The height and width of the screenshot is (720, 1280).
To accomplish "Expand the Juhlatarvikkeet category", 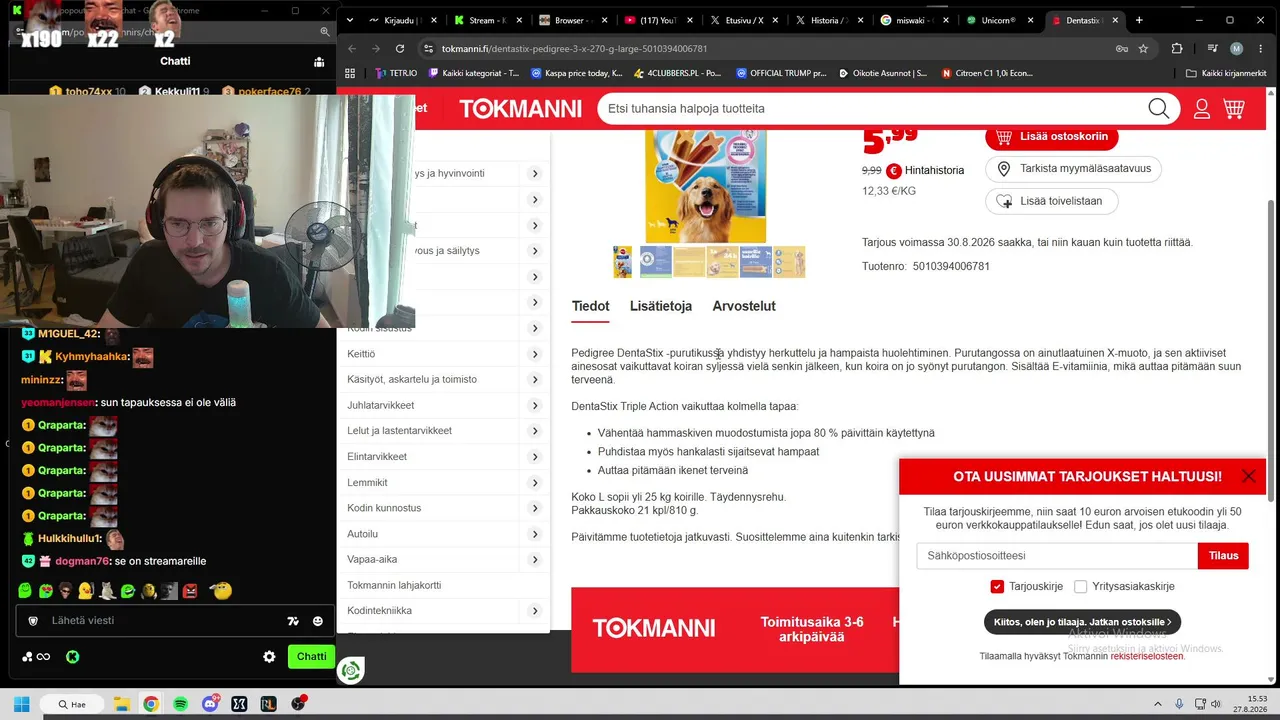I will pos(535,405).
